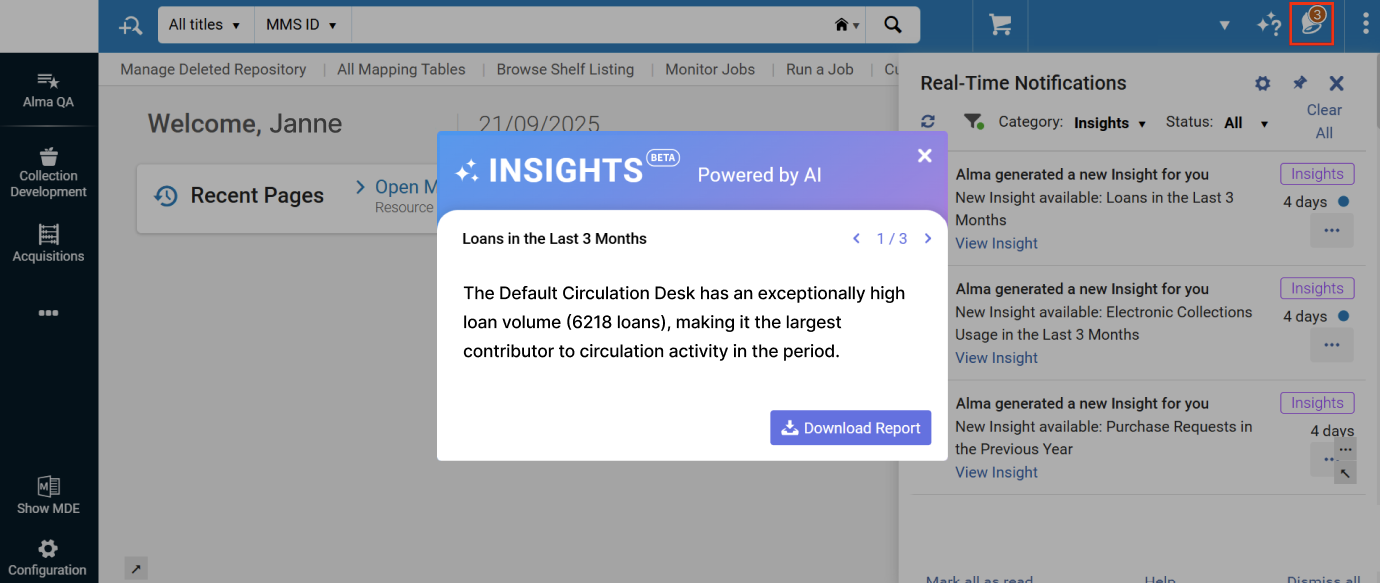
Task: Click the 1 / 3 page indicator
Action: [x=892, y=238]
